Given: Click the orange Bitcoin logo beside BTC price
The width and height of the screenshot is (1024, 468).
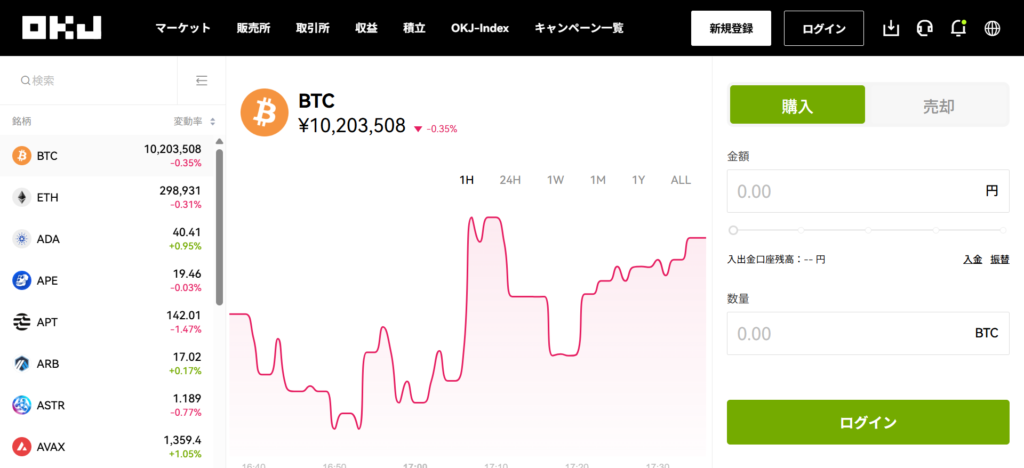Looking at the screenshot, I should pyautogui.click(x=265, y=114).
